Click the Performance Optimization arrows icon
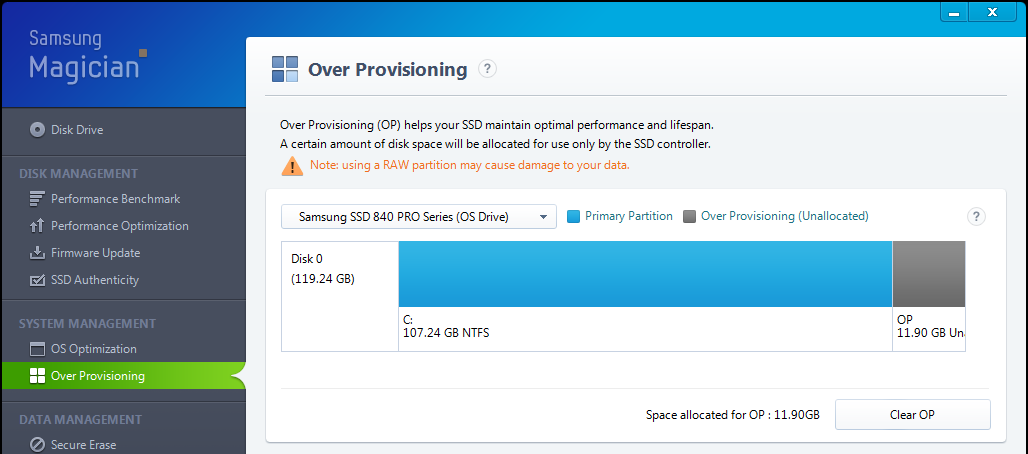Image resolution: width=1028 pixels, height=454 pixels. pyautogui.click(x=37, y=226)
